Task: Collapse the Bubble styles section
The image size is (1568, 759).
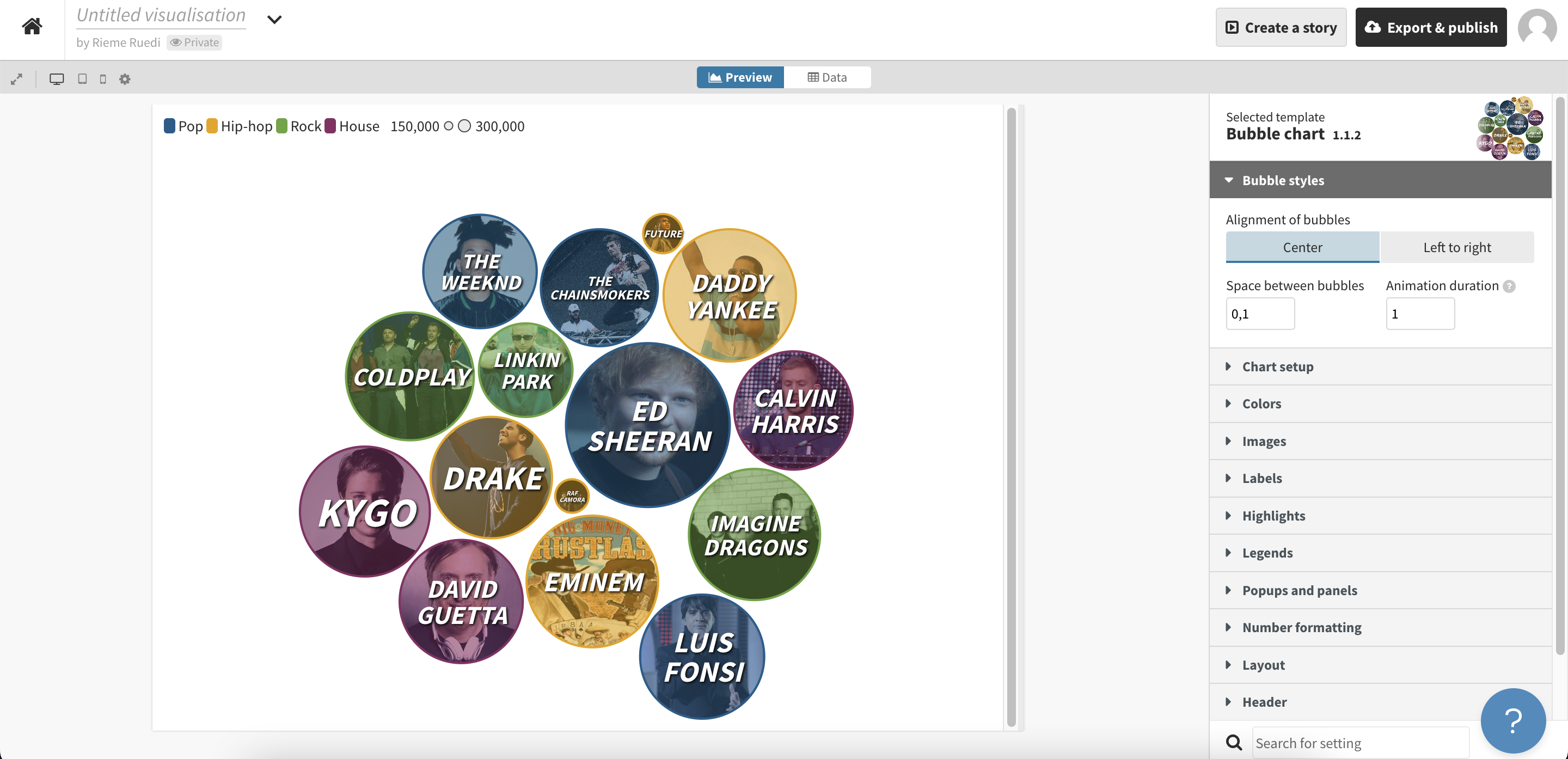Action: tap(1283, 180)
